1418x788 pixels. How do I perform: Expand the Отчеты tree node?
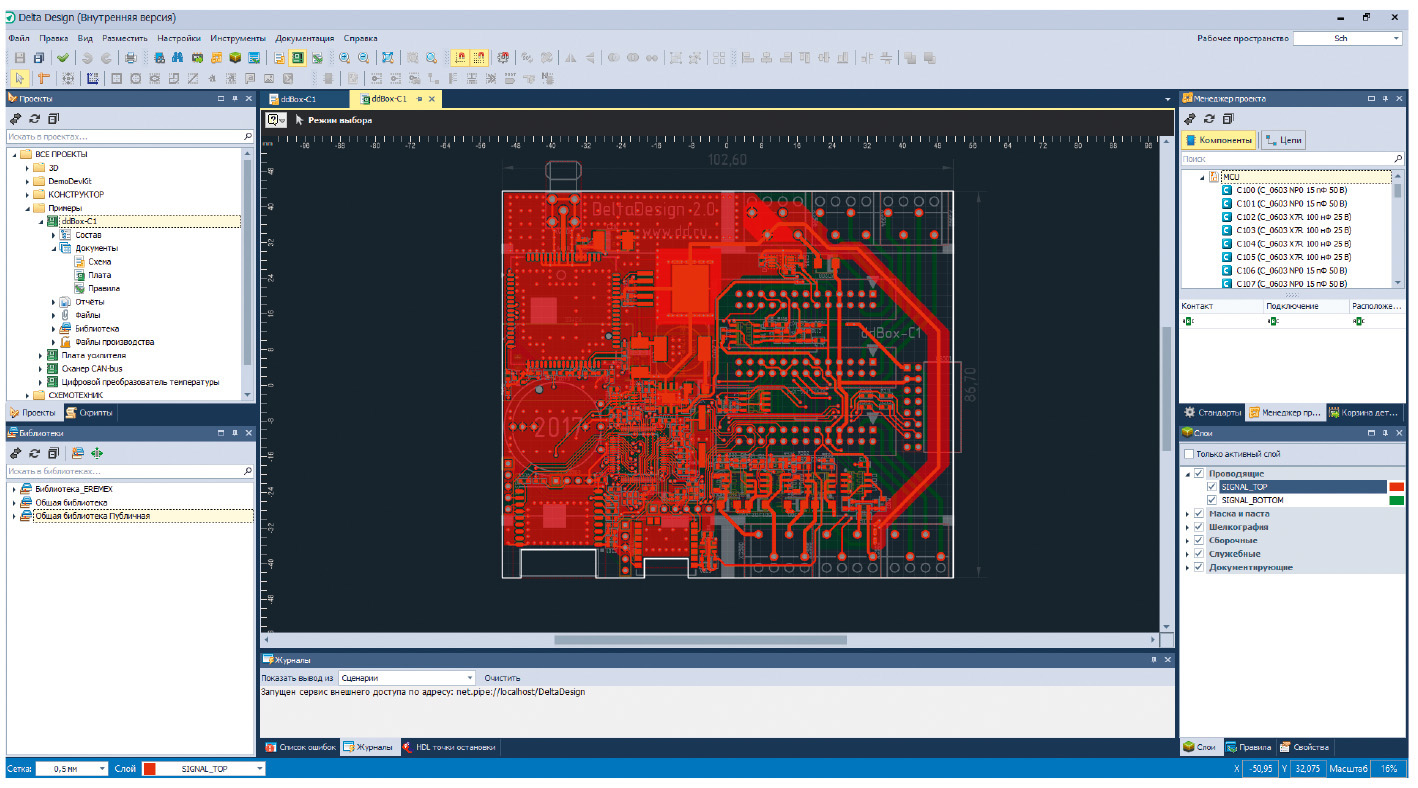coord(53,301)
